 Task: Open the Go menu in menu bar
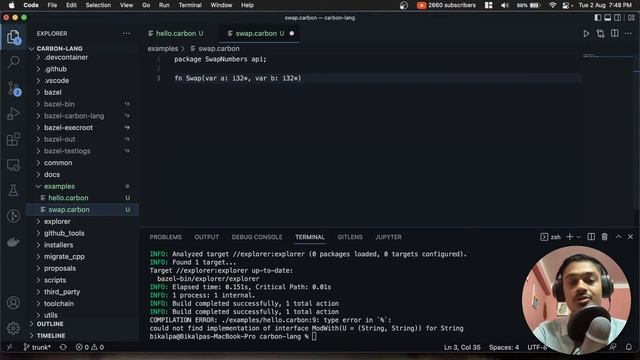[x=146, y=5]
